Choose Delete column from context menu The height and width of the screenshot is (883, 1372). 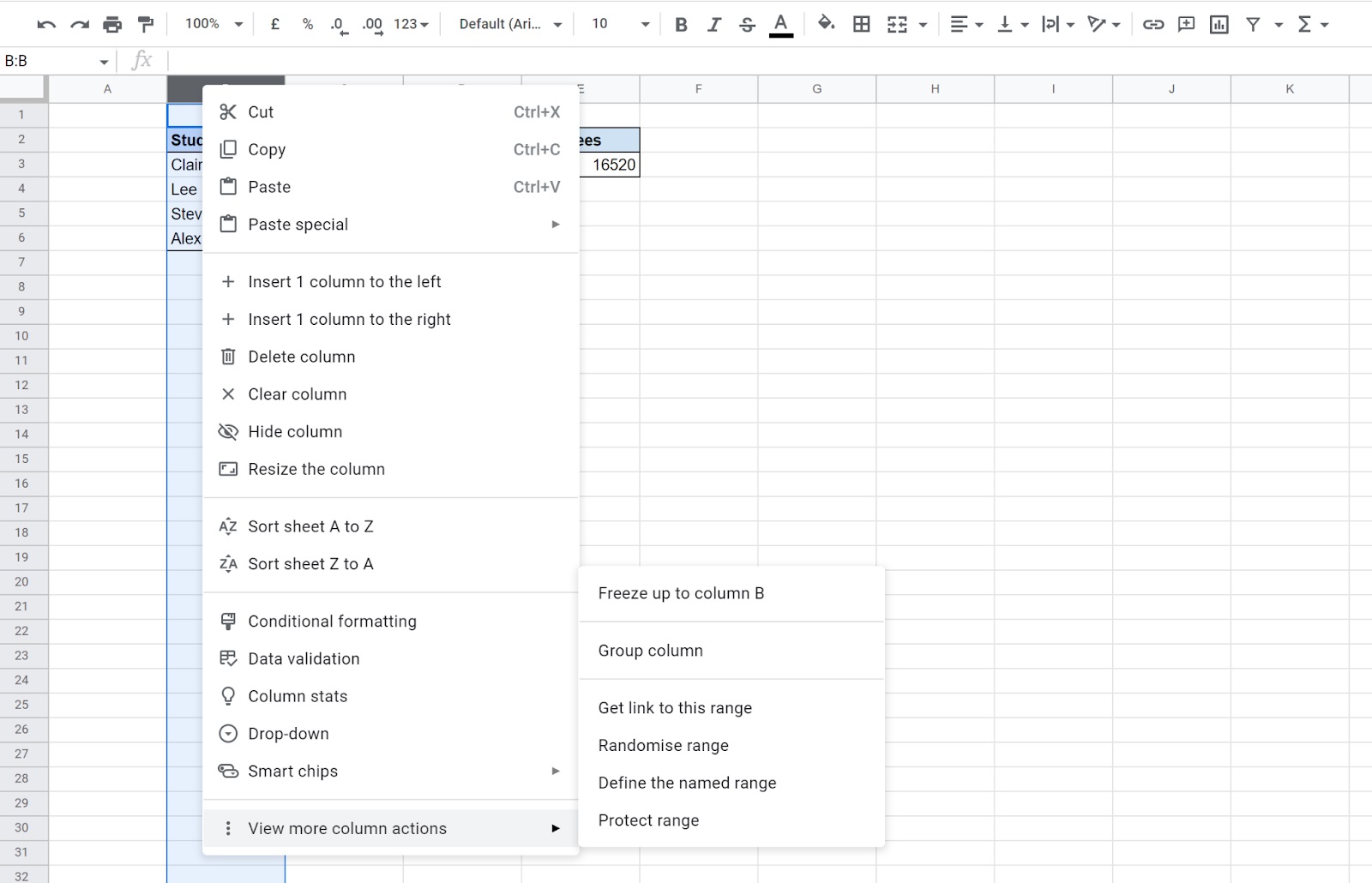(301, 357)
